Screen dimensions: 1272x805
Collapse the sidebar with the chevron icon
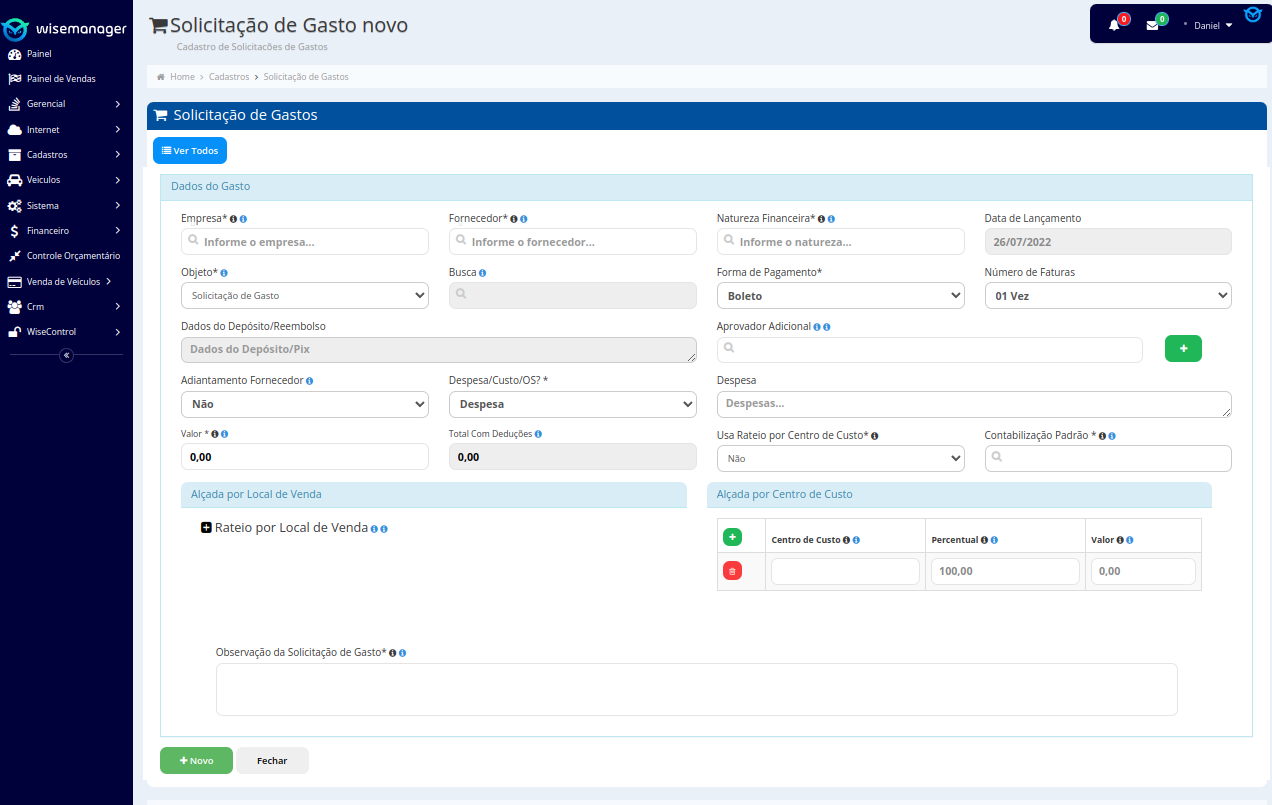[67, 355]
